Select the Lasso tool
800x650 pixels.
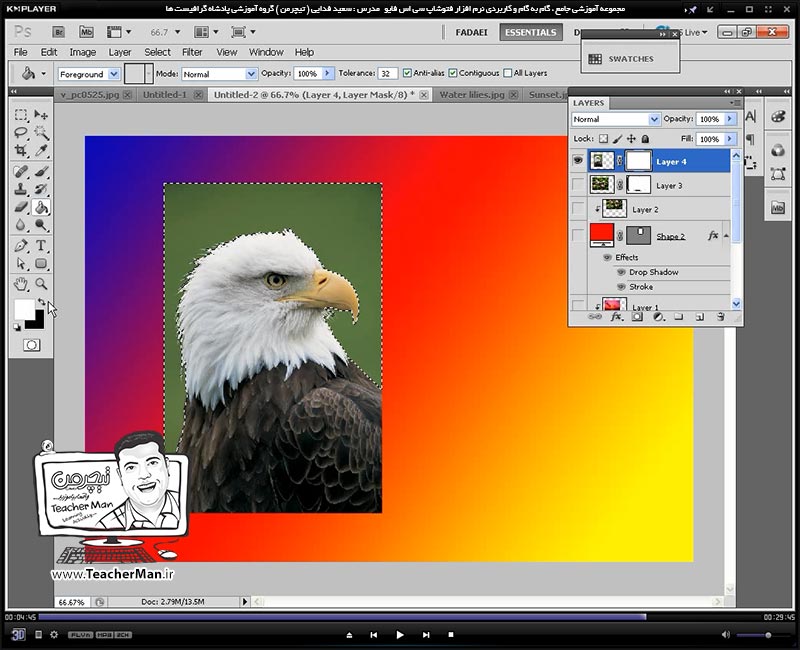pyautogui.click(x=21, y=133)
